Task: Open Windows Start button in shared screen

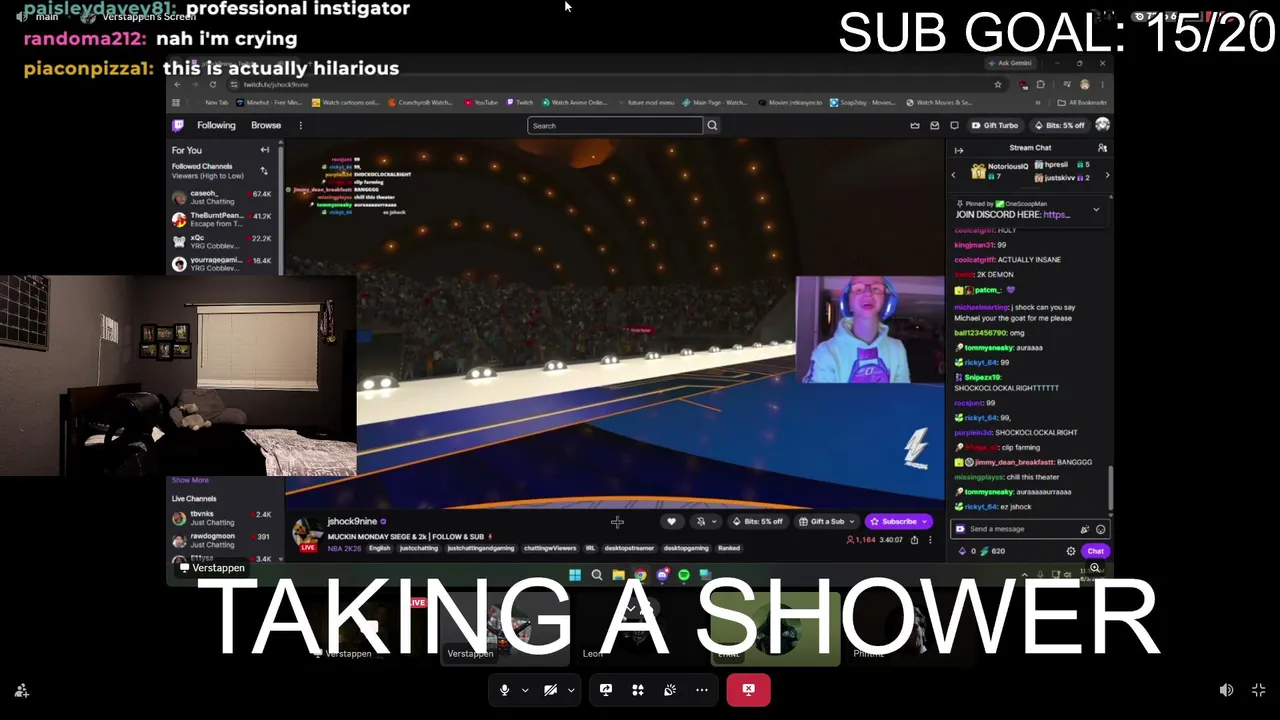Action: (x=575, y=575)
